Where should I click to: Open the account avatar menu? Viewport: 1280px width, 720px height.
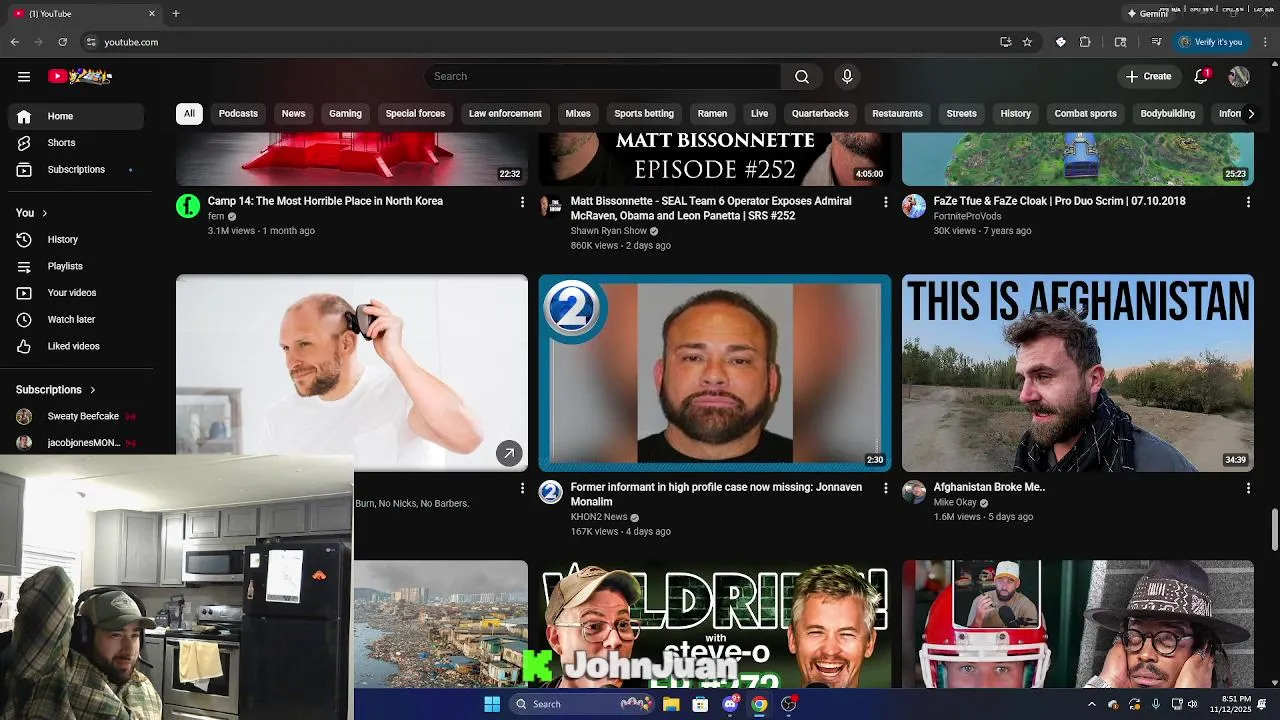1239,76
